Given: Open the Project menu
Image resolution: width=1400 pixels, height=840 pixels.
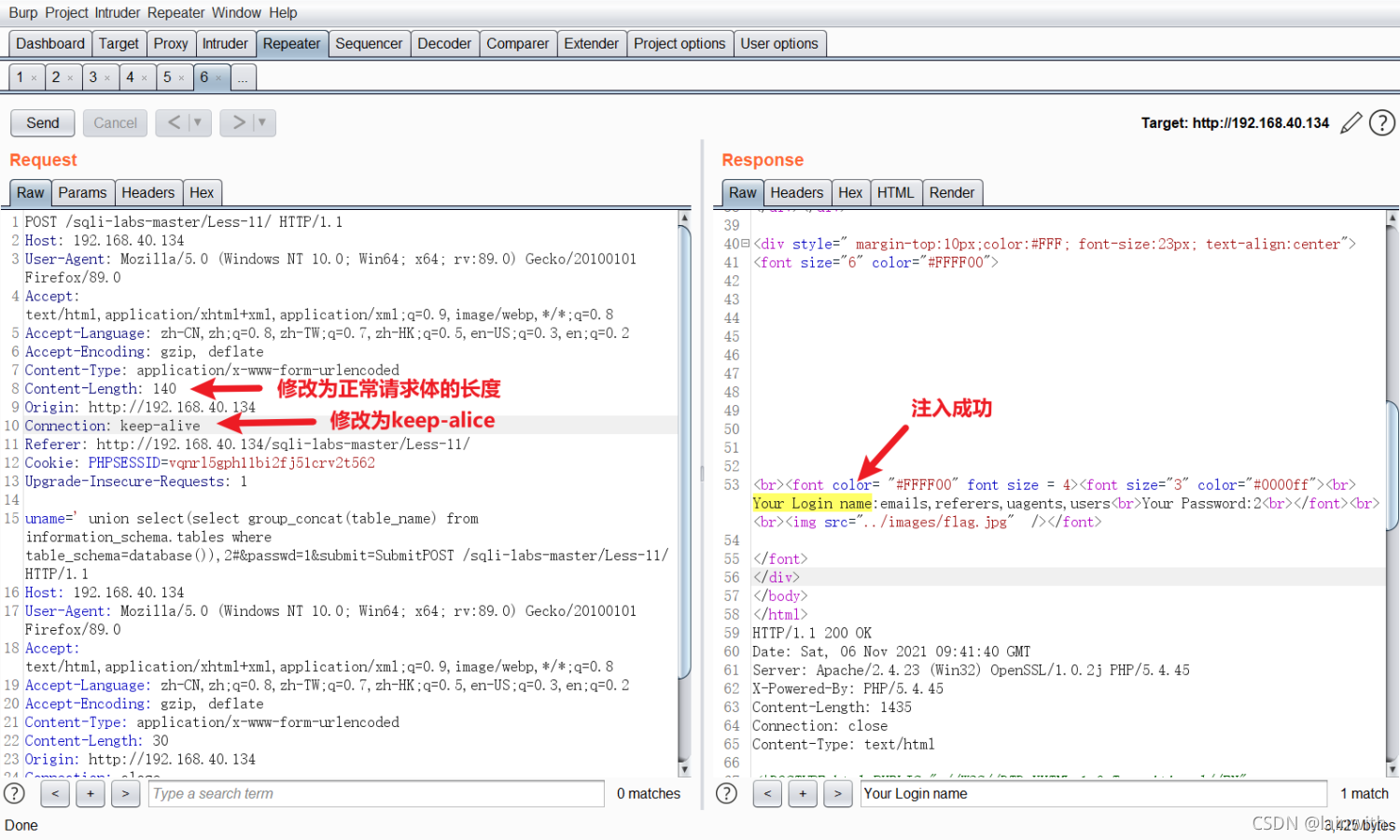Looking at the screenshot, I should click(66, 13).
